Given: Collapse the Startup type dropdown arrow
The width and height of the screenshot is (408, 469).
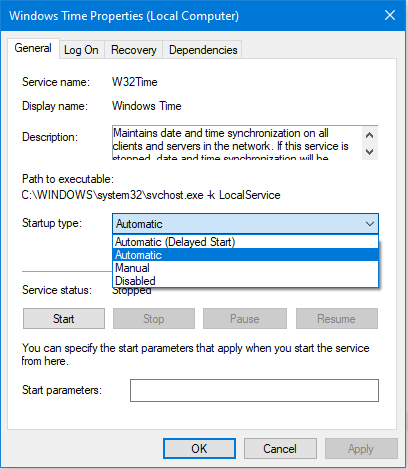Looking at the screenshot, I should [x=369, y=224].
